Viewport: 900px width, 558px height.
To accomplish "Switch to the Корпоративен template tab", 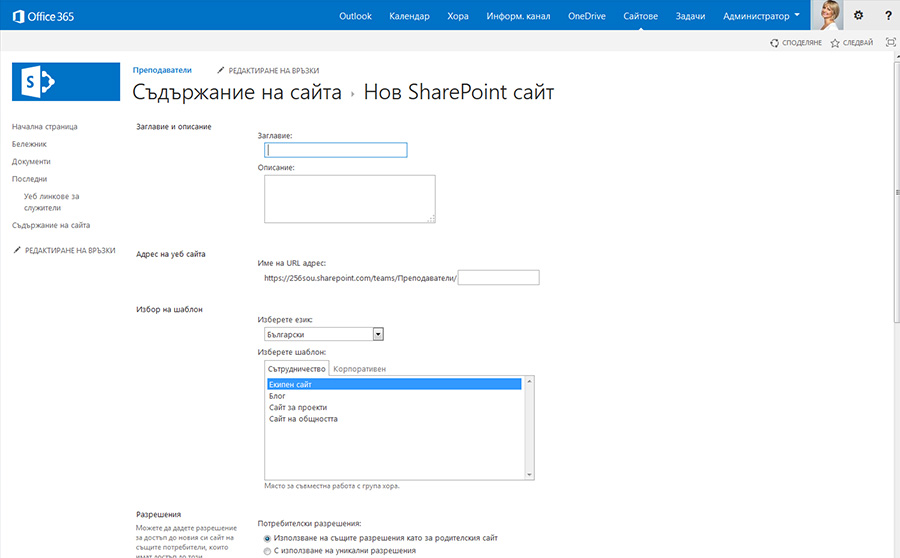I will click(359, 369).
